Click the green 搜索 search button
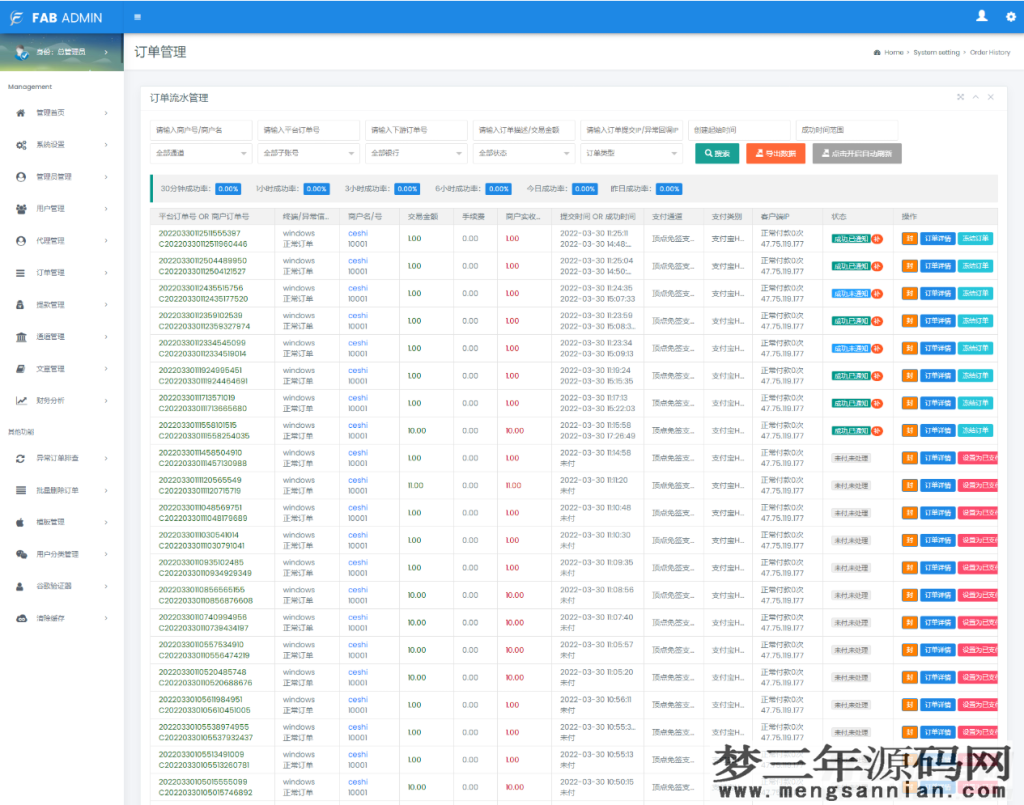 pos(718,153)
